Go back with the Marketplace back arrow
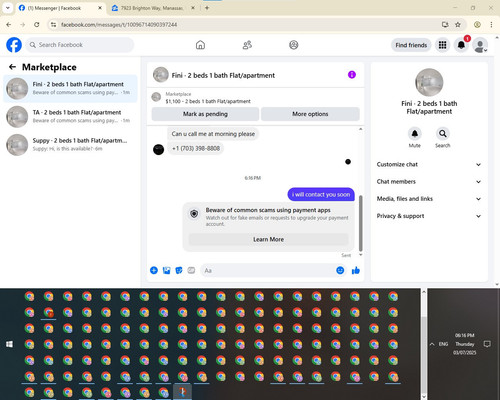The width and height of the screenshot is (500, 400). pos(13,67)
